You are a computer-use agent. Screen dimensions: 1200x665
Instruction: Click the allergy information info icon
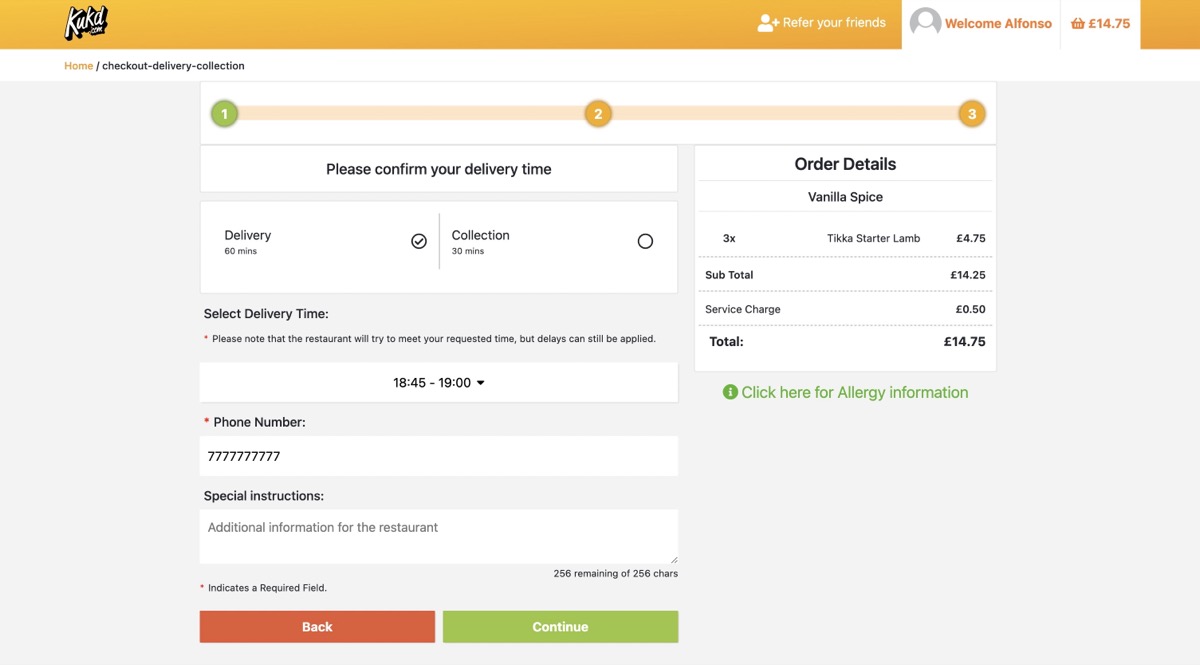(x=731, y=392)
